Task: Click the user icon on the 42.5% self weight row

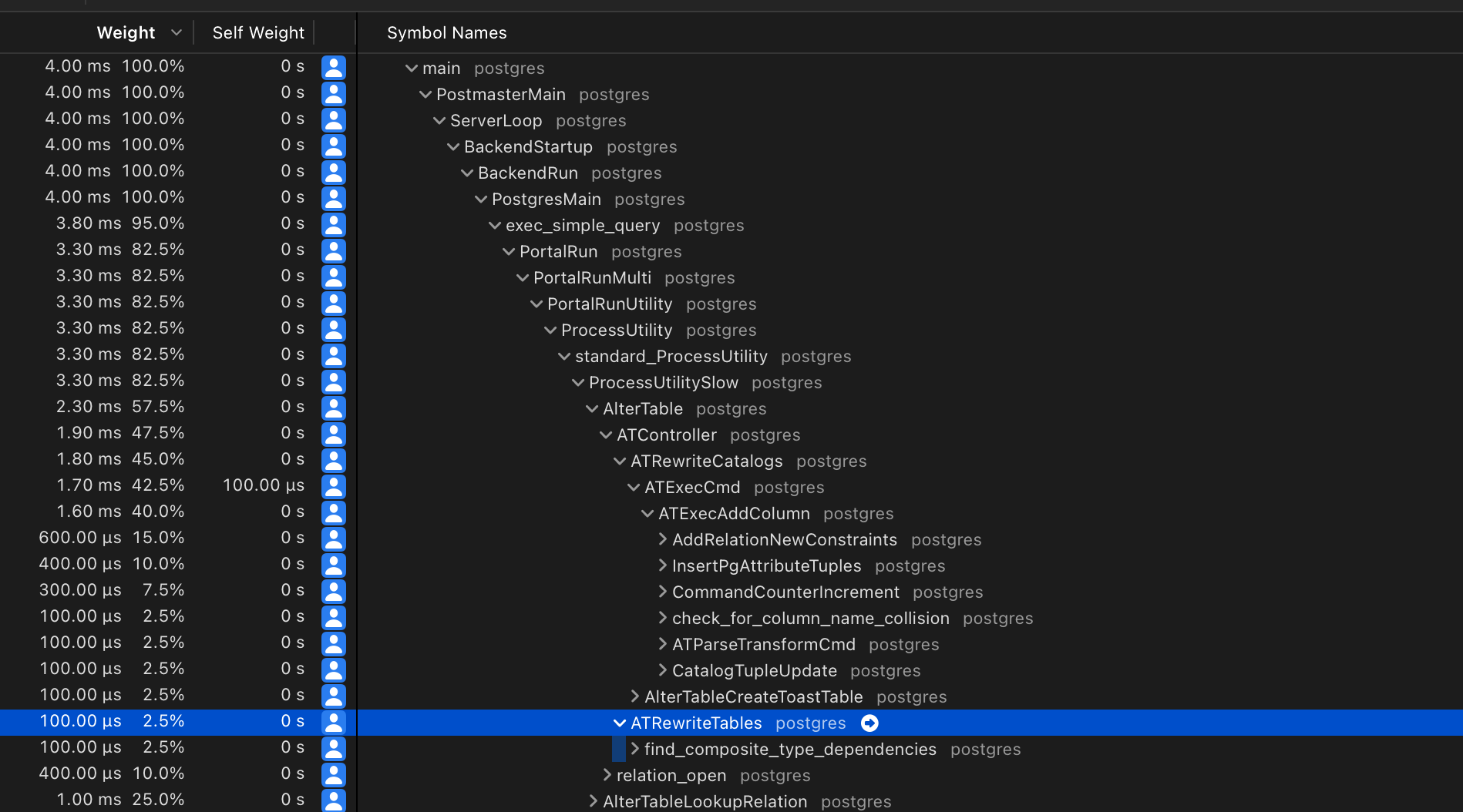Action: pyautogui.click(x=334, y=485)
